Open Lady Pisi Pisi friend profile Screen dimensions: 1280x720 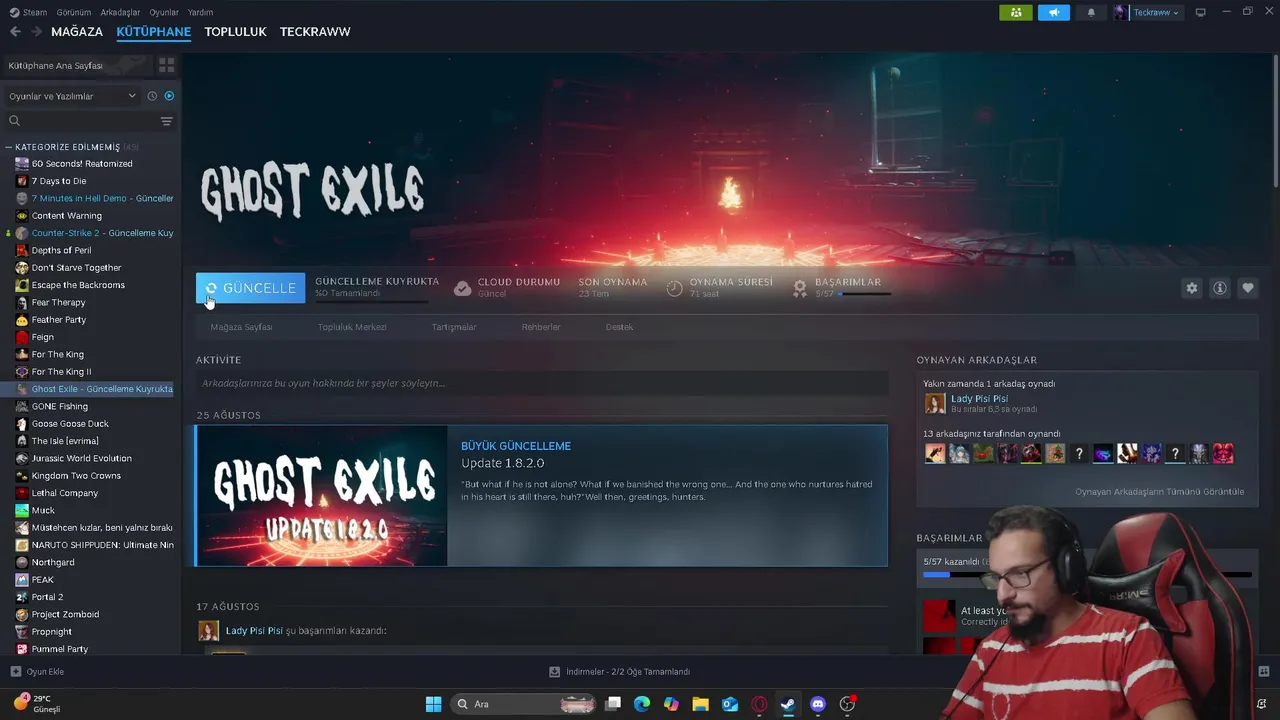tap(979, 399)
